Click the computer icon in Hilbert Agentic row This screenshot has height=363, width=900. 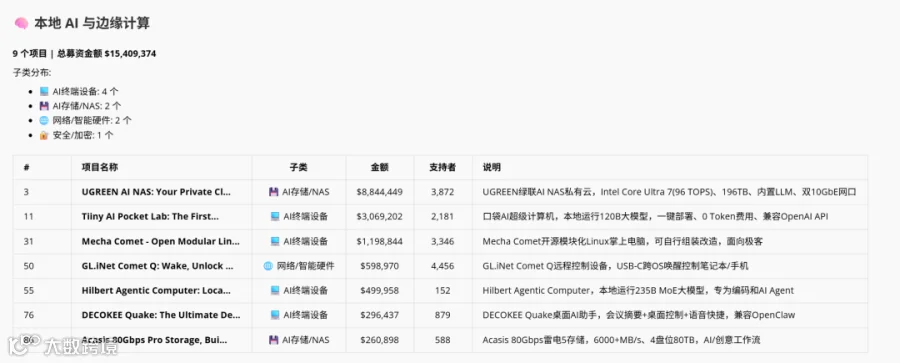[x=275, y=291]
